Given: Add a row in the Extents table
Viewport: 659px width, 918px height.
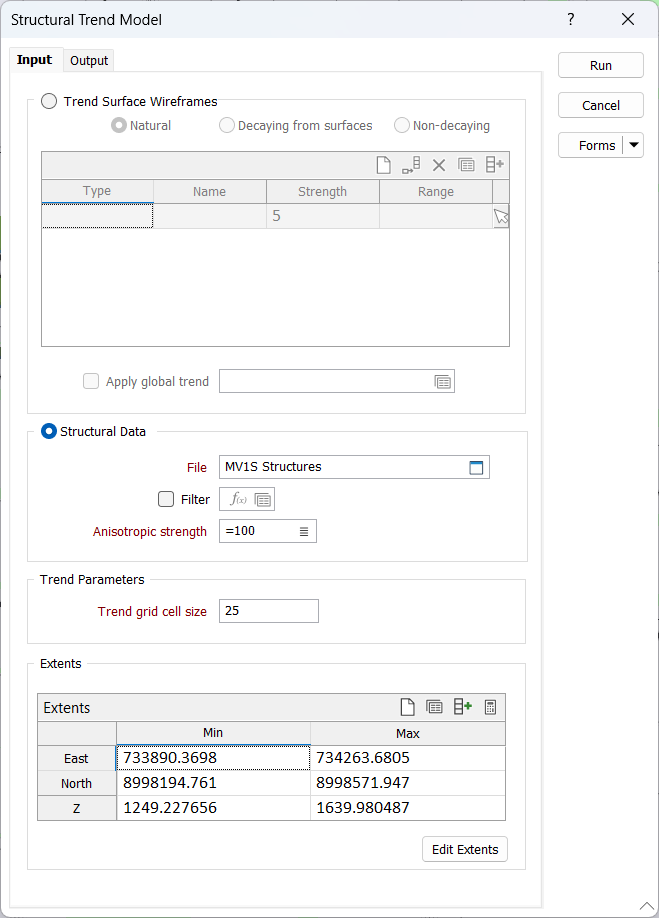Looking at the screenshot, I should (462, 706).
